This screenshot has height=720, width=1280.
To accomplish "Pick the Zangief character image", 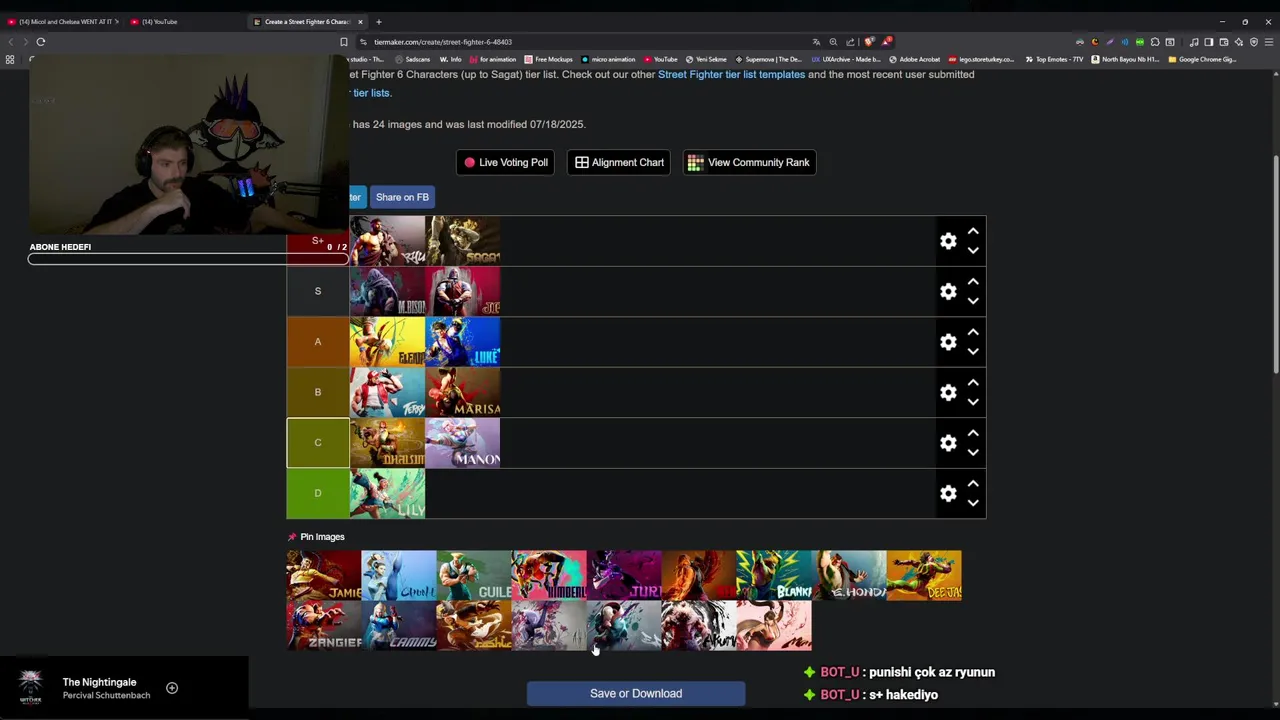I will [324, 625].
